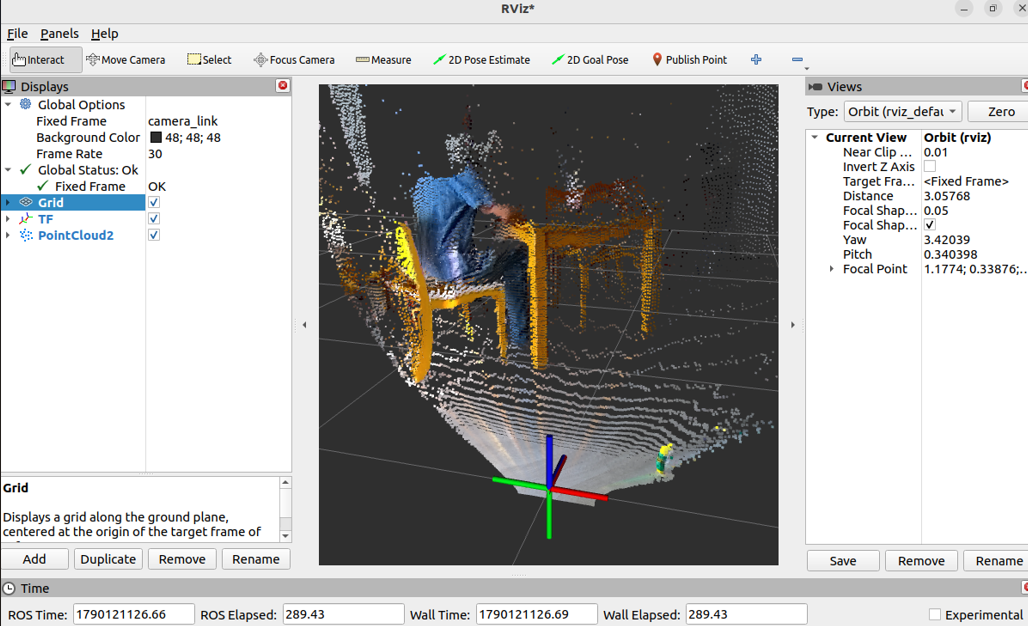
Task: Click the Views panel camera icon
Action: point(816,87)
